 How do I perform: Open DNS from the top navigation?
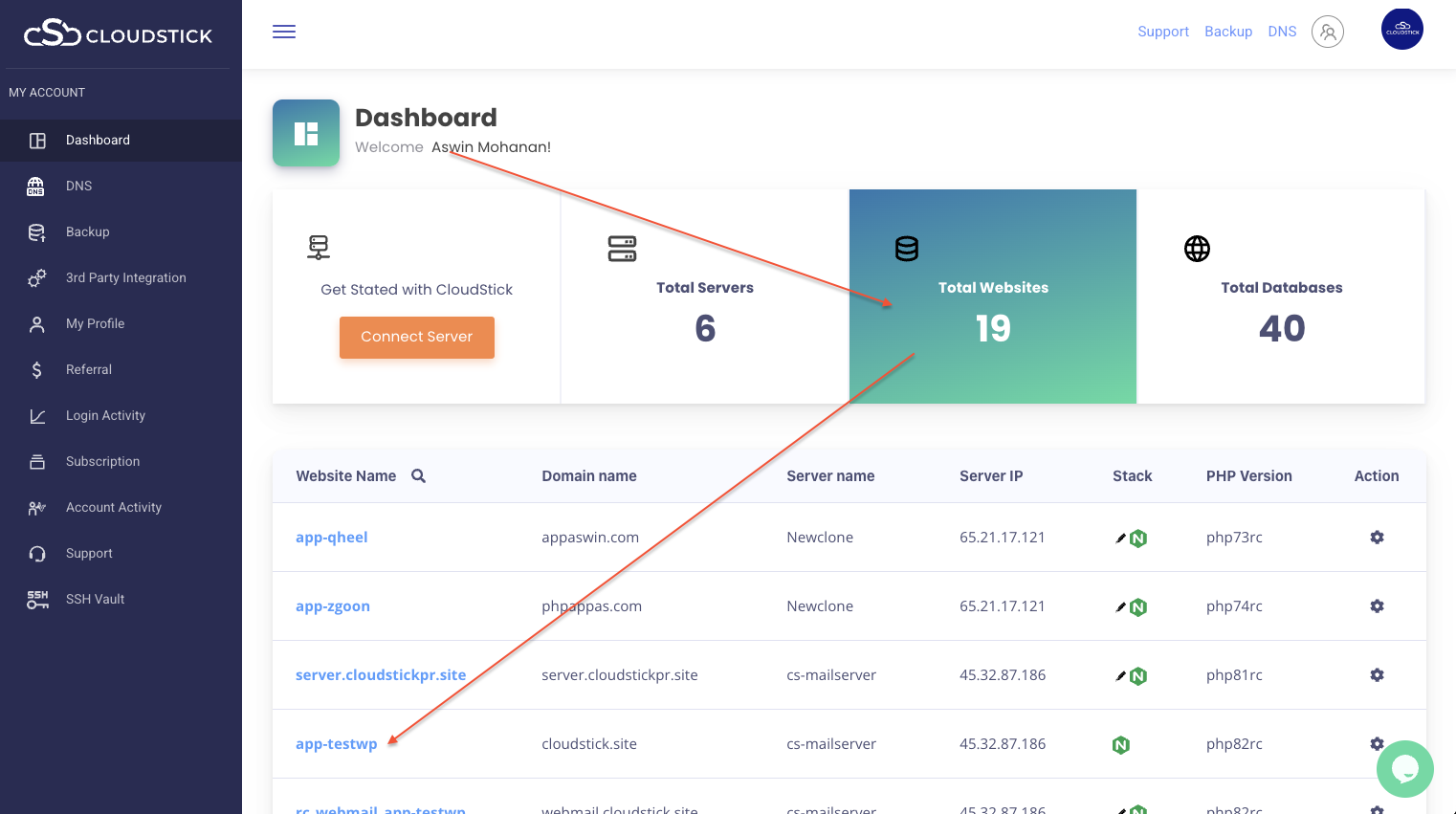pyautogui.click(x=1282, y=31)
